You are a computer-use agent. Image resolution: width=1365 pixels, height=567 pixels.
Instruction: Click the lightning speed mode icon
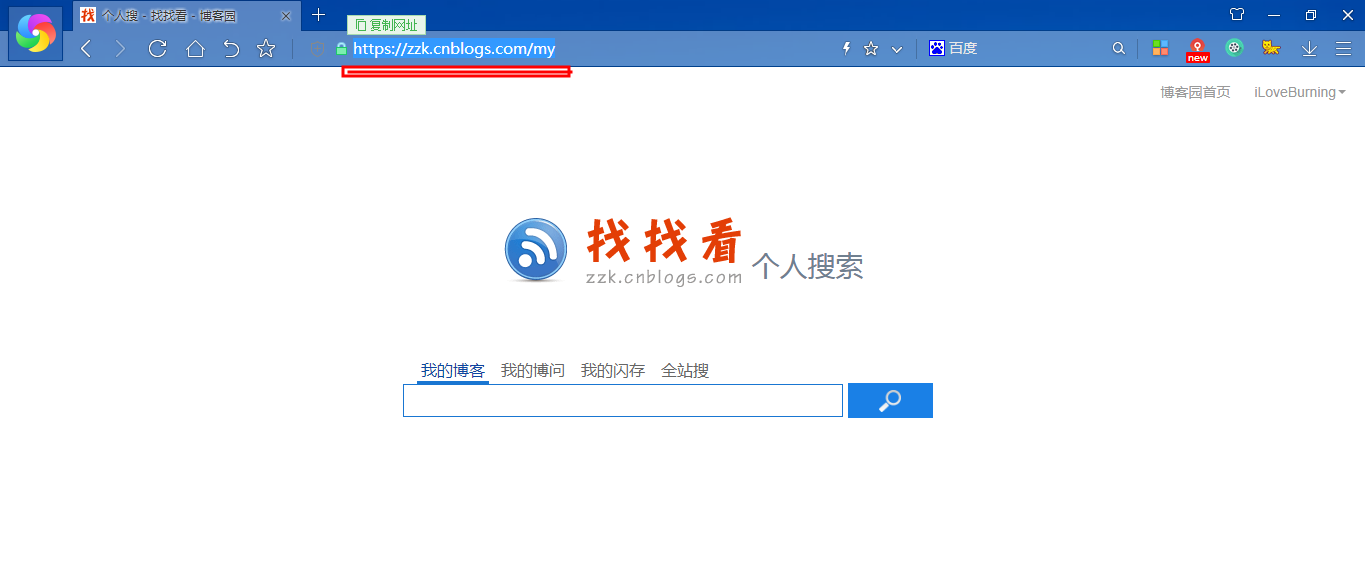pos(846,49)
